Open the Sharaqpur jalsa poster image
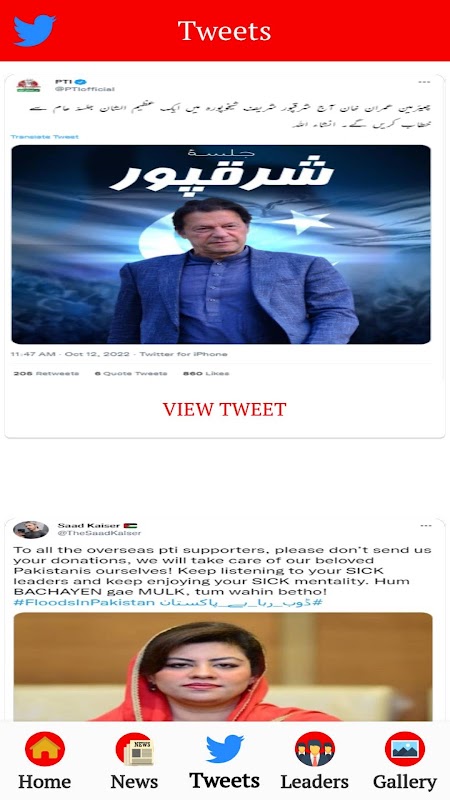Viewport: 450px width, 800px height. (221, 244)
